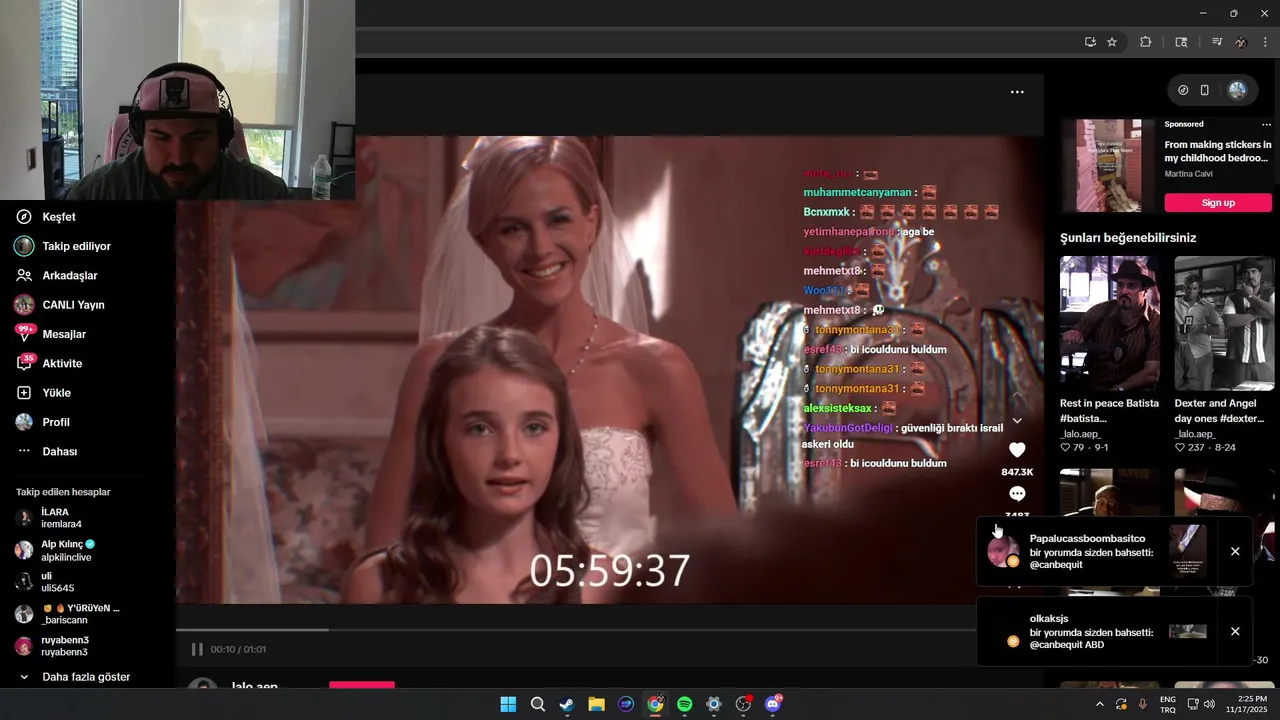Viewport: 1280px width, 720px height.
Task: Click Chrome install app icon
Action: 1090,42
